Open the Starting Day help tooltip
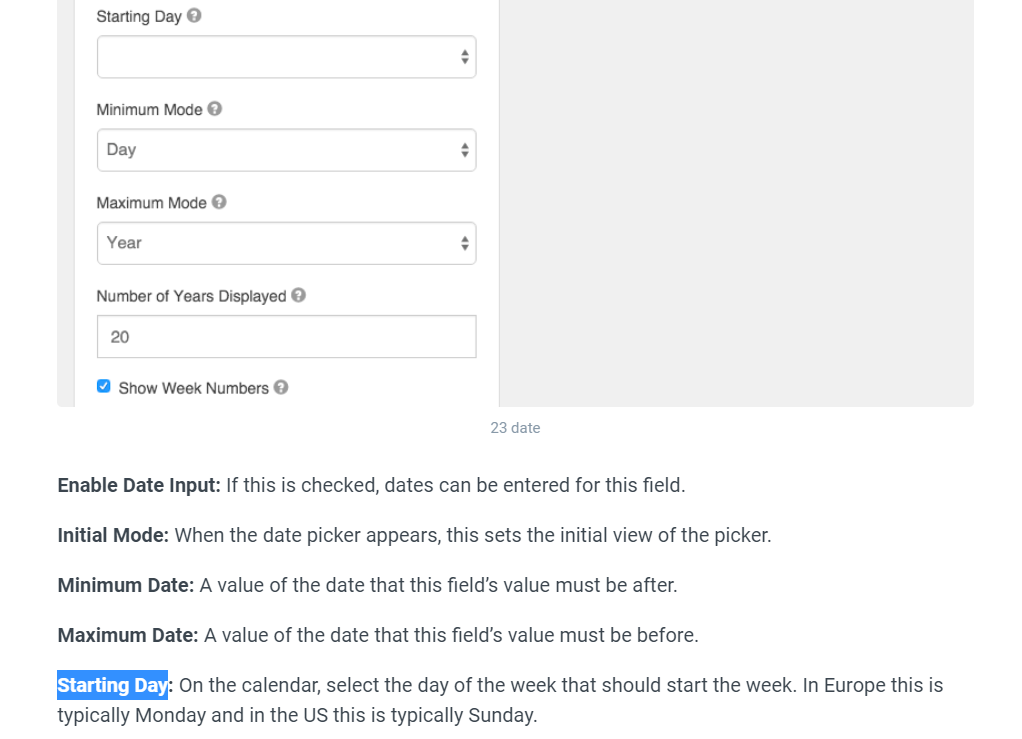 pos(194,16)
